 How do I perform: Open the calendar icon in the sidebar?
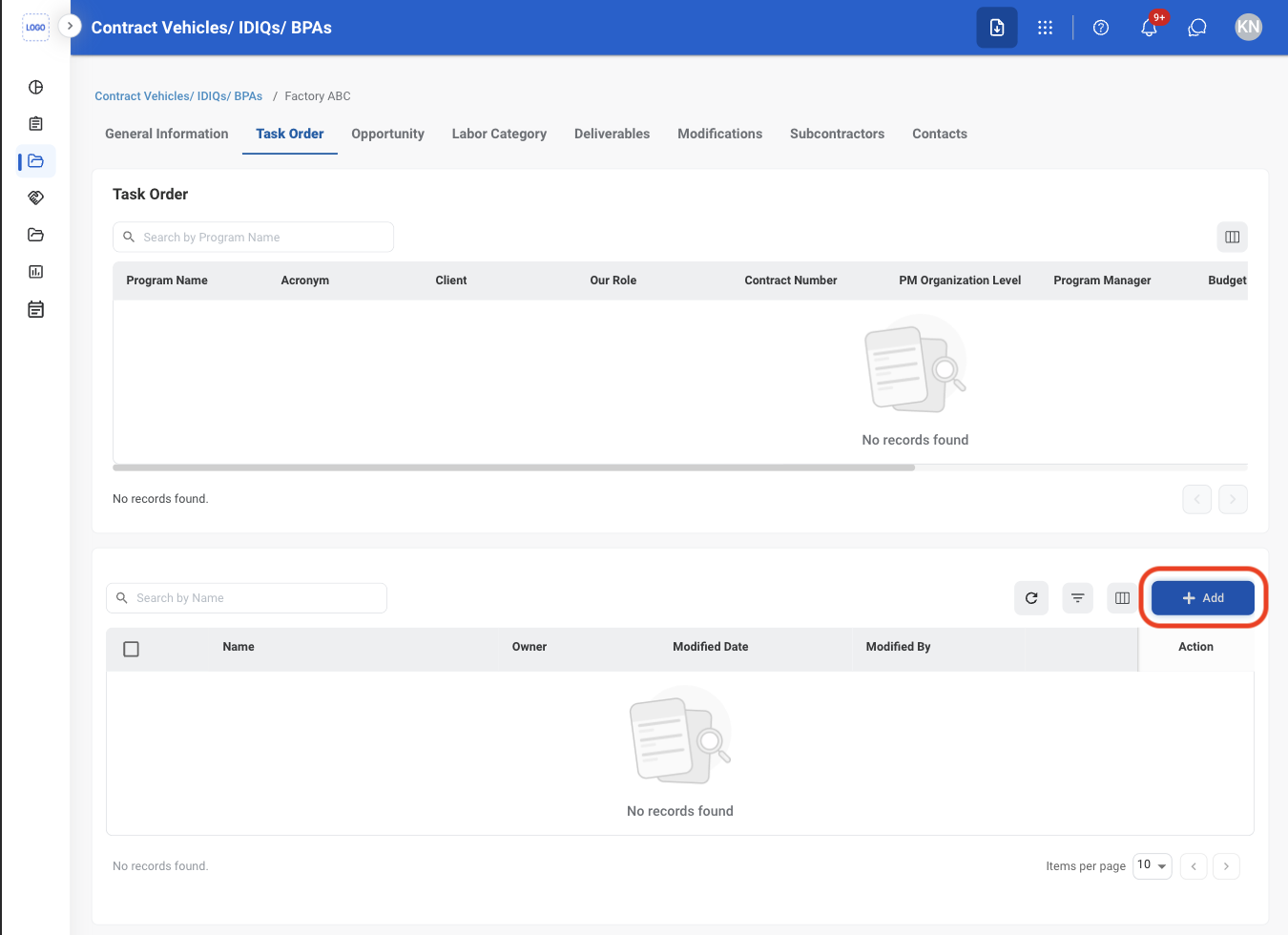(x=36, y=309)
